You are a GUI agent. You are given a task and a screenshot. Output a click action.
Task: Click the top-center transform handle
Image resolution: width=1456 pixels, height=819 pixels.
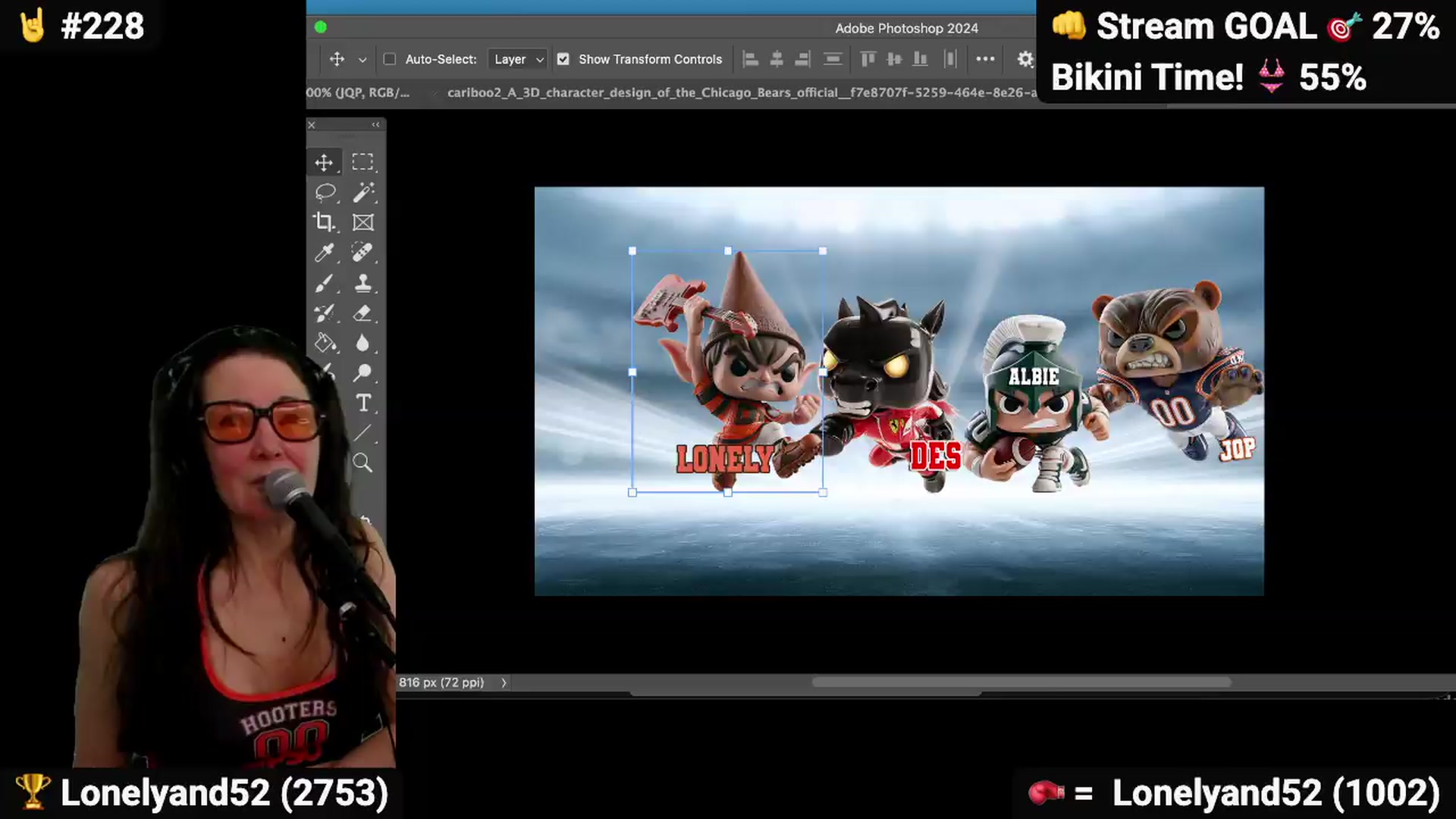click(x=728, y=251)
